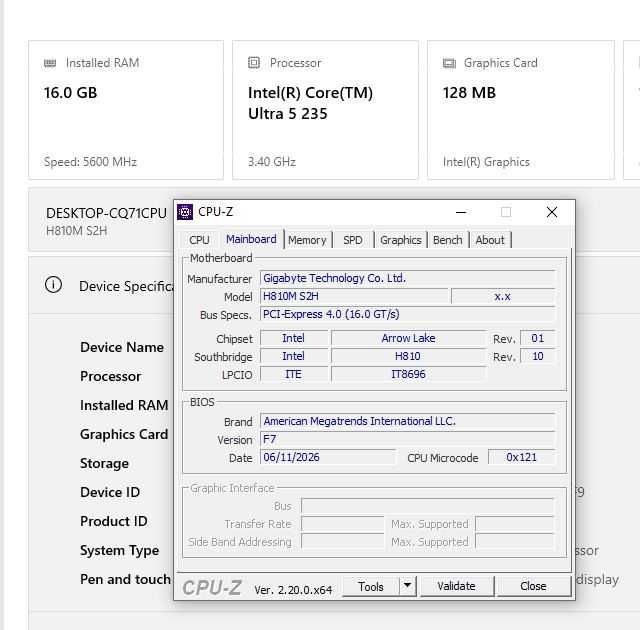Click the BIOS Brand American Megatrends field
The height and width of the screenshot is (630, 640).
[x=407, y=421]
